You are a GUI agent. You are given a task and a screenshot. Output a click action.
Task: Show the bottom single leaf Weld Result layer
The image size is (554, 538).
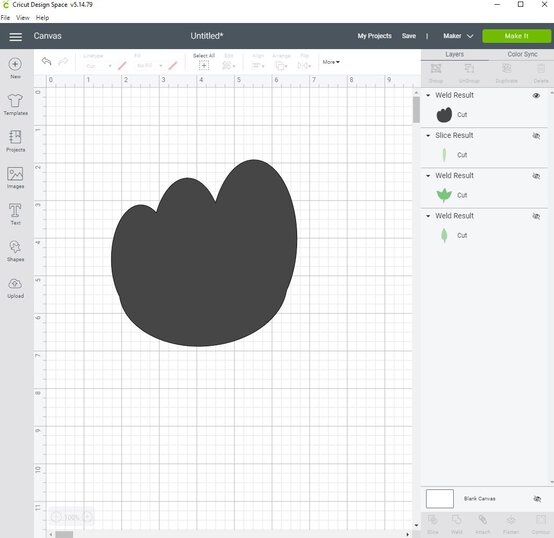point(536,216)
